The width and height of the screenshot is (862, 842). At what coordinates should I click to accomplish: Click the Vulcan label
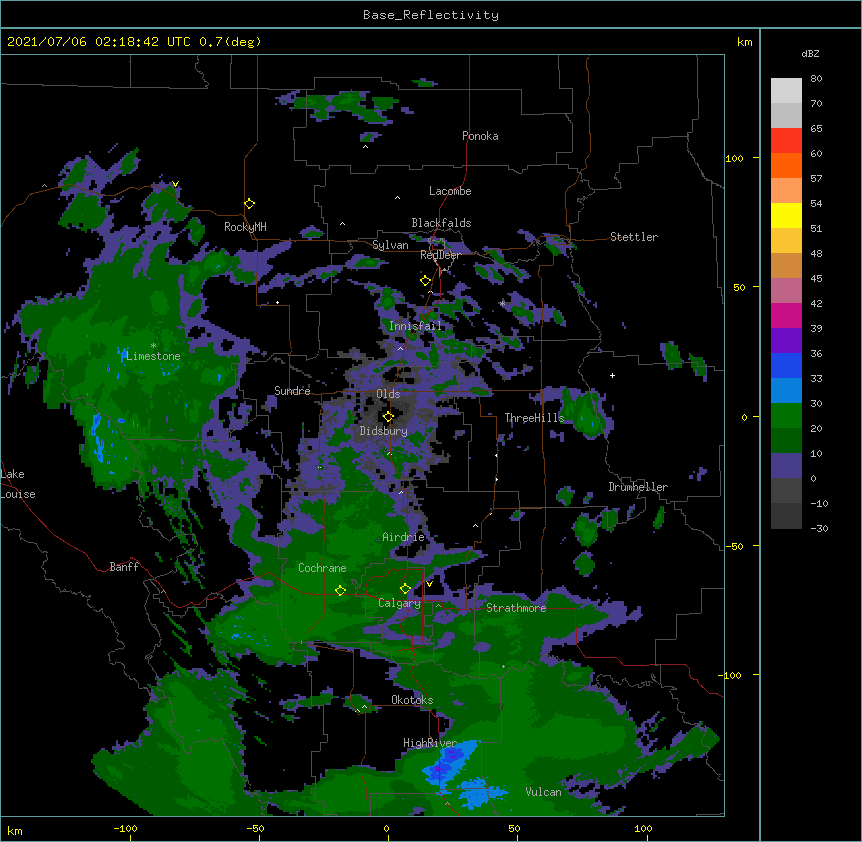(x=543, y=792)
